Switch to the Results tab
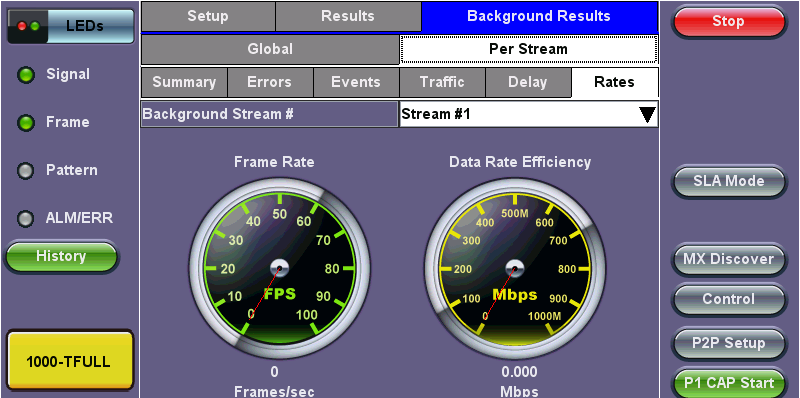The image size is (800, 398). [348, 16]
